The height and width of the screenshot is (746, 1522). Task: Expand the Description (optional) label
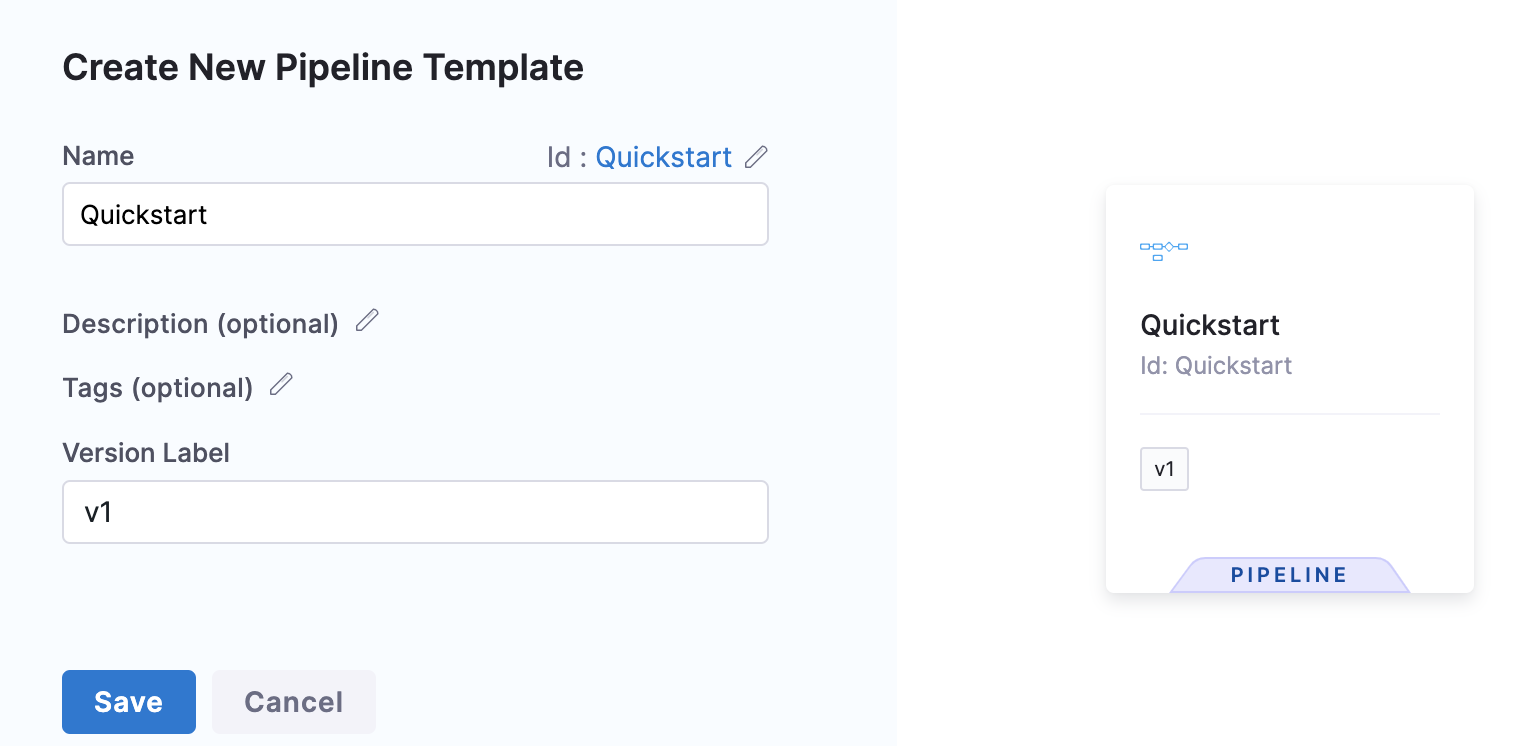(x=200, y=324)
